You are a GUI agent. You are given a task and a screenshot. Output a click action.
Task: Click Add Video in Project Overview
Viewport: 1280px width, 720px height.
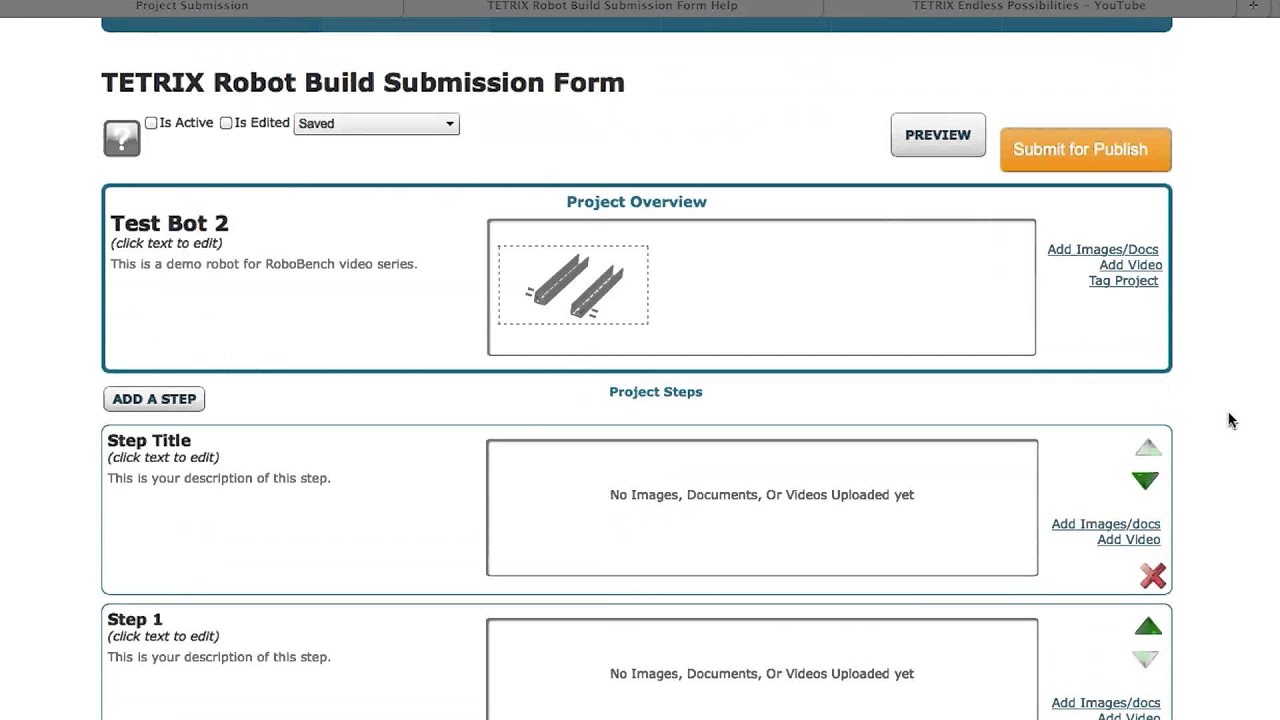[1131, 265]
